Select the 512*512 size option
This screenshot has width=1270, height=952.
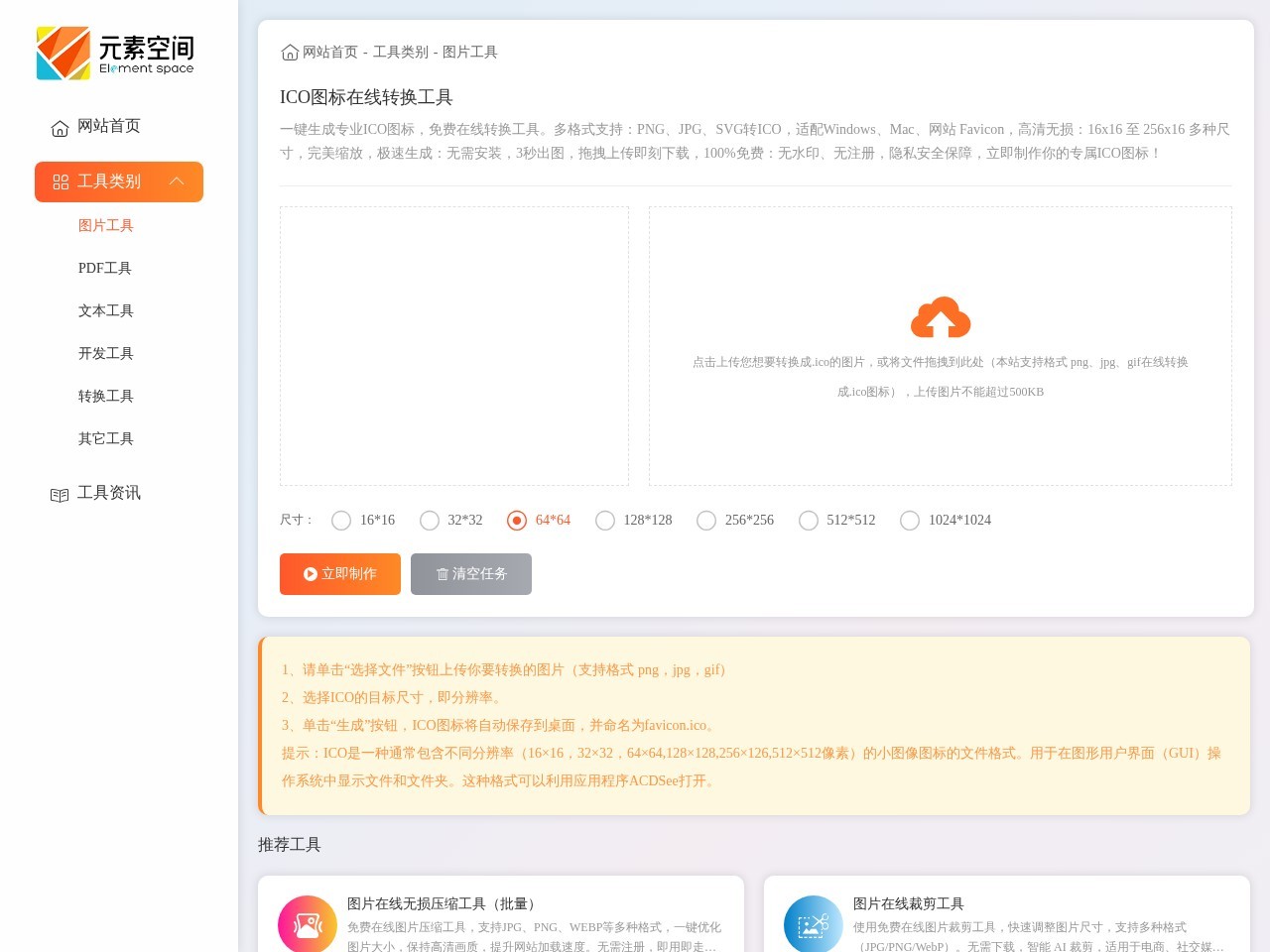(809, 520)
